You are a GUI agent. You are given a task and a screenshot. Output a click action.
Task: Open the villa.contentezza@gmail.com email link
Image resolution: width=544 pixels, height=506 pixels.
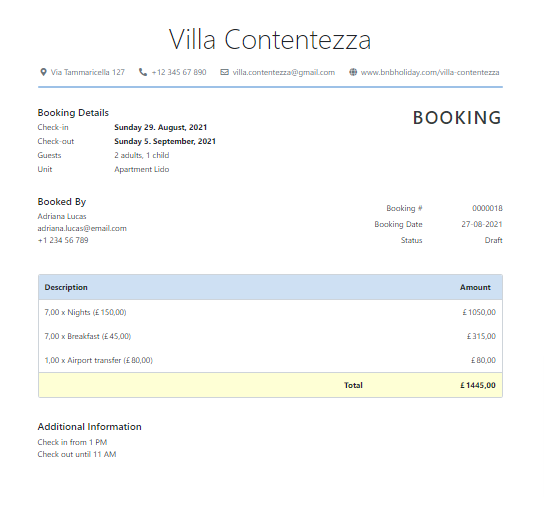pos(283,72)
